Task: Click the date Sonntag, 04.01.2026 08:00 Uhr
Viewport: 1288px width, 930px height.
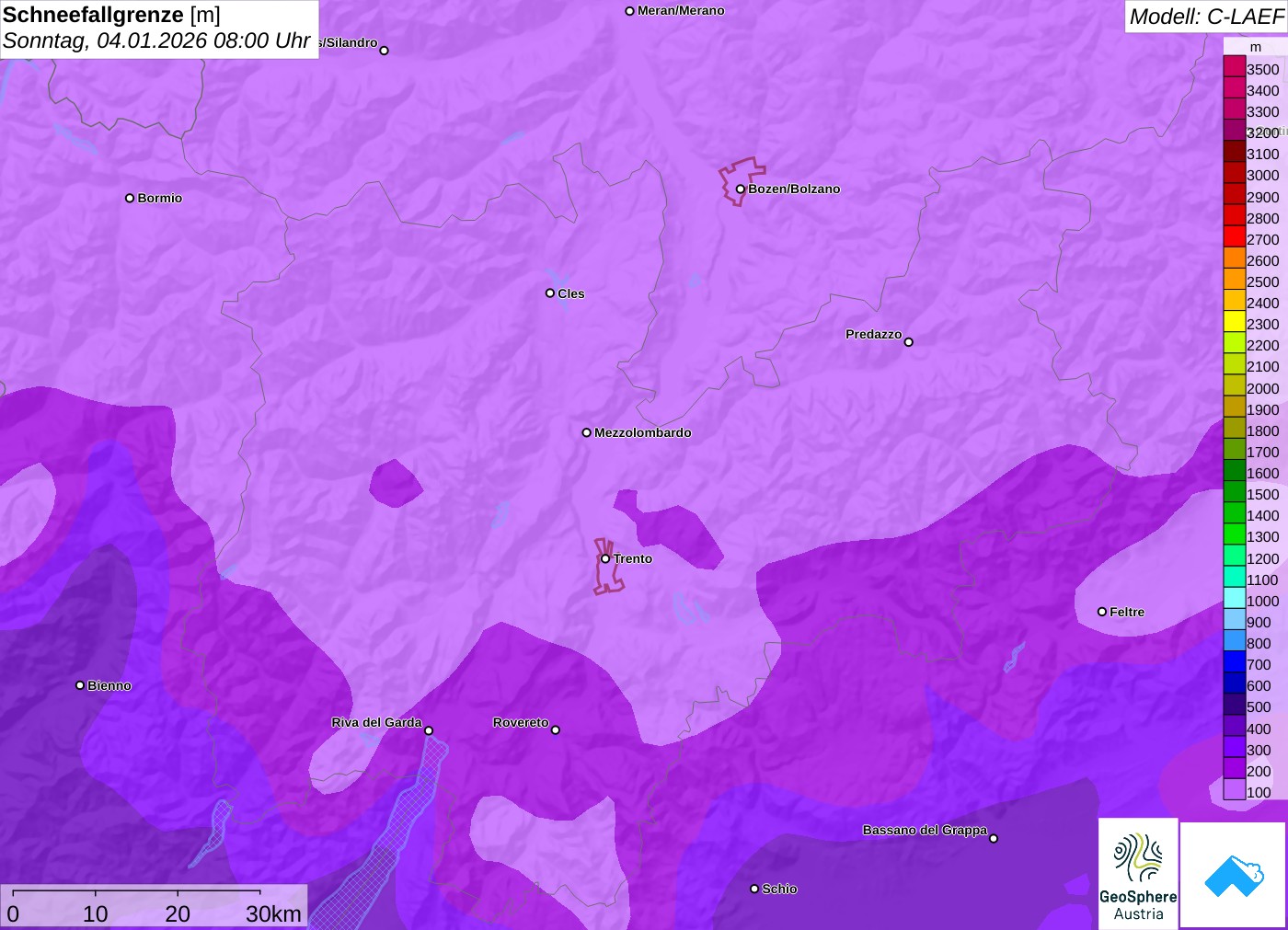Action: (156, 40)
